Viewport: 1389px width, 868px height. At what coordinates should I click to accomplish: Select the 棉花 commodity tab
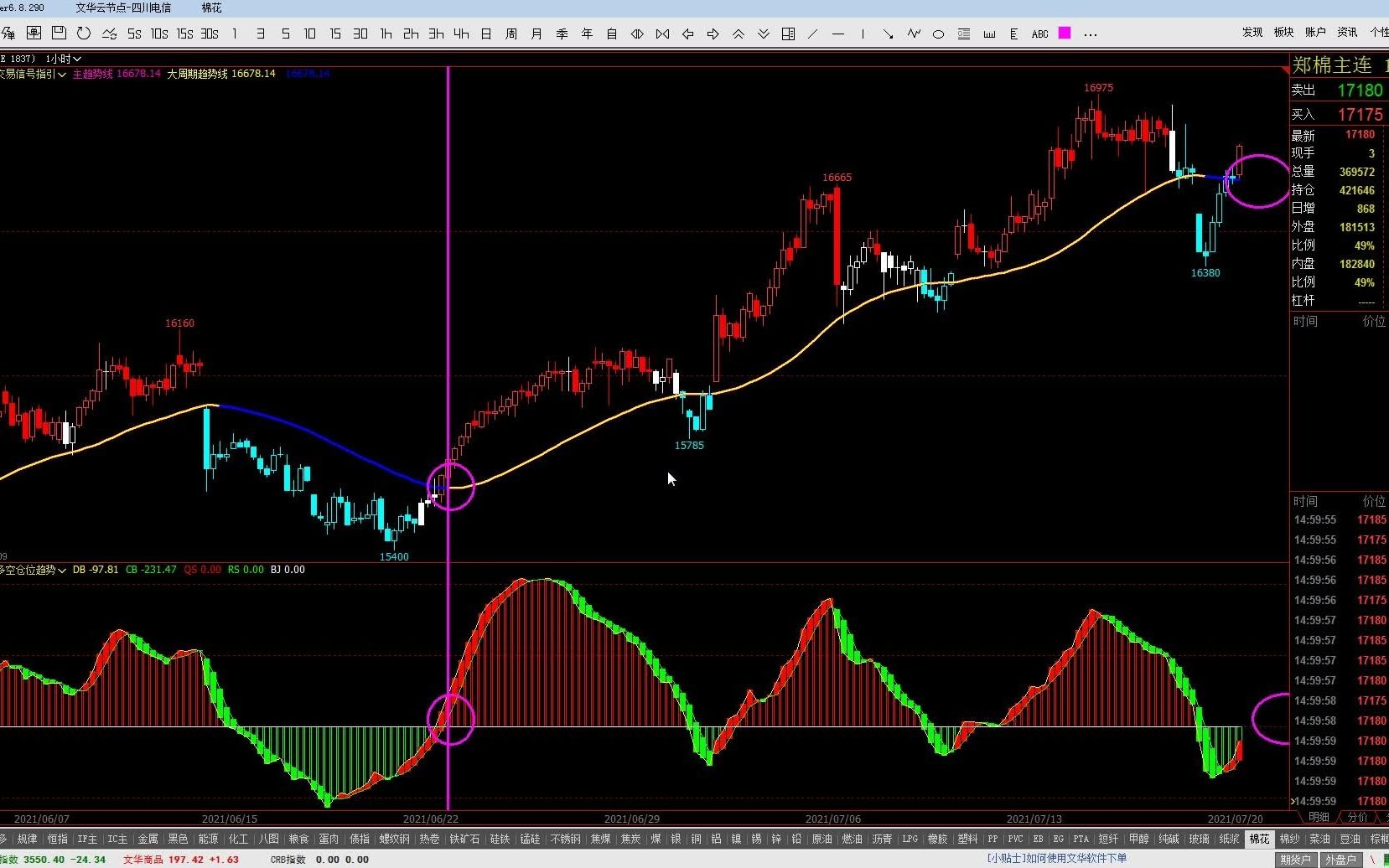(1259, 839)
